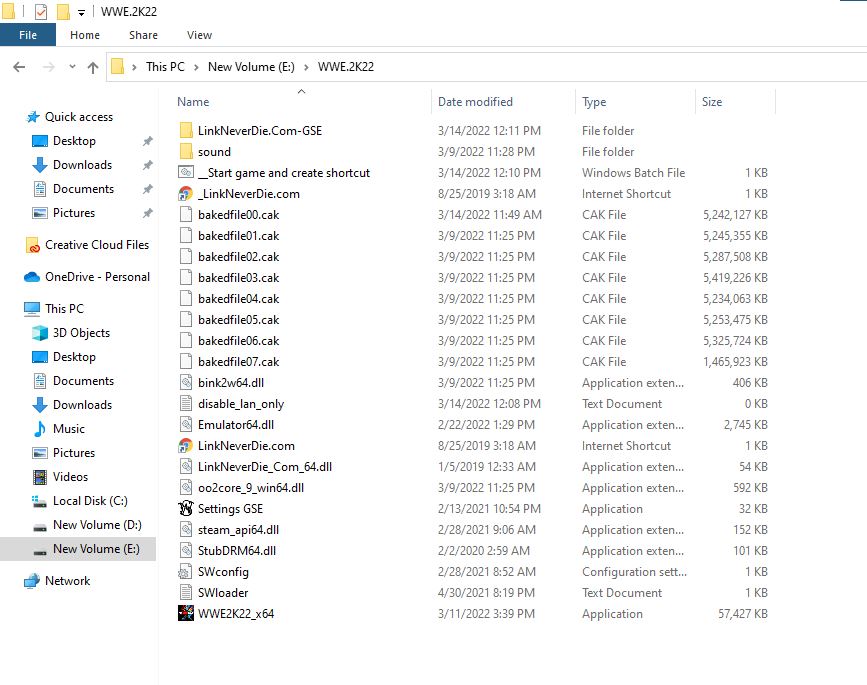Select the steam_api64.dll file icon
This screenshot has height=685, width=867.
(x=185, y=530)
